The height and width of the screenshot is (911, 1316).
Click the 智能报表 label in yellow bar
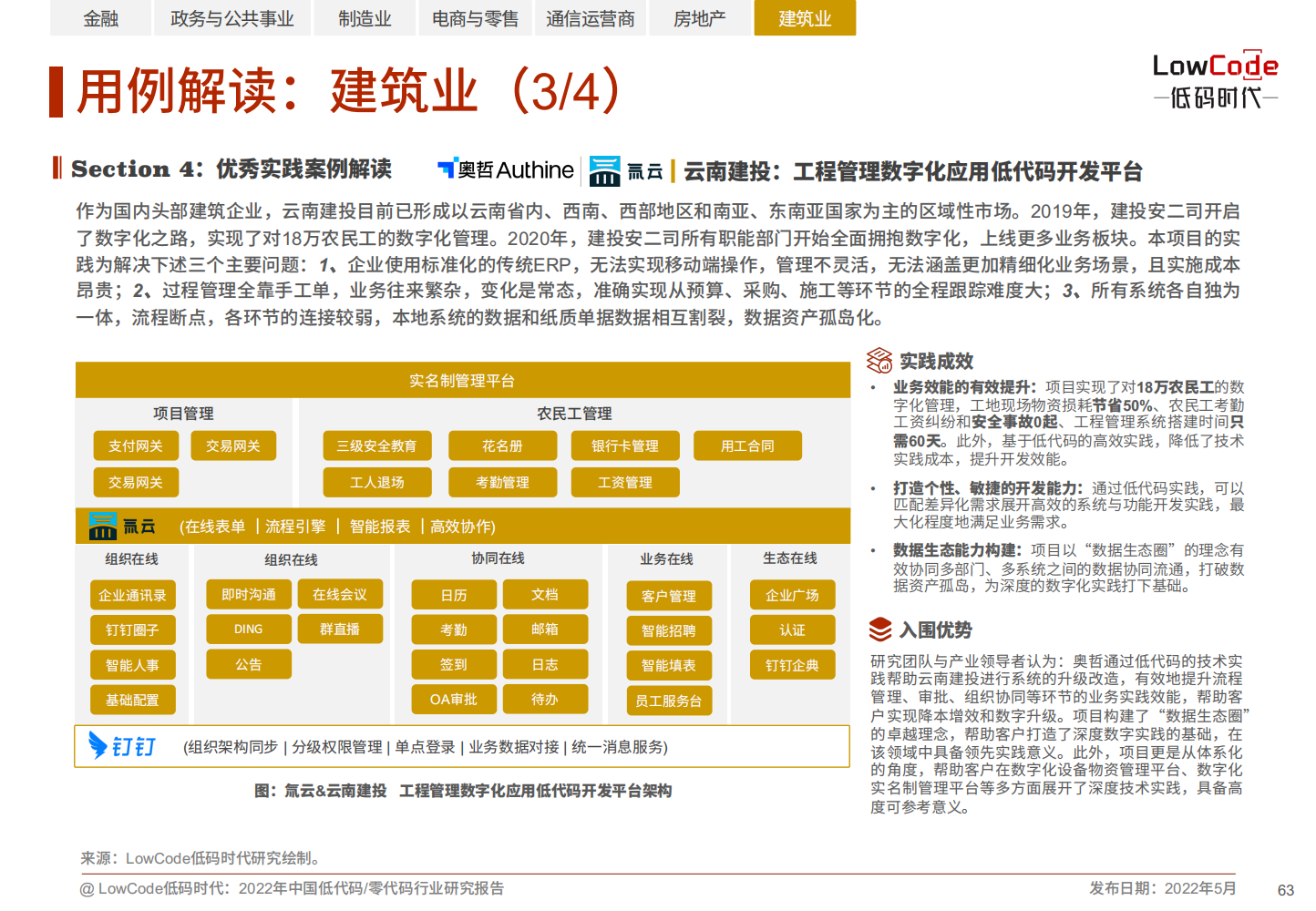(x=380, y=526)
